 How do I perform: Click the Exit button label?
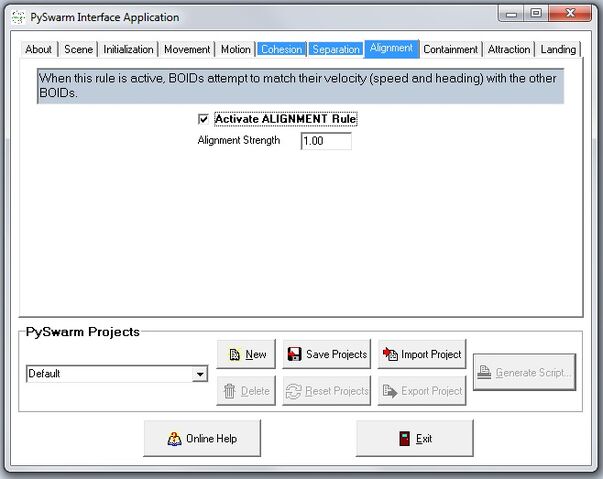[x=424, y=439]
